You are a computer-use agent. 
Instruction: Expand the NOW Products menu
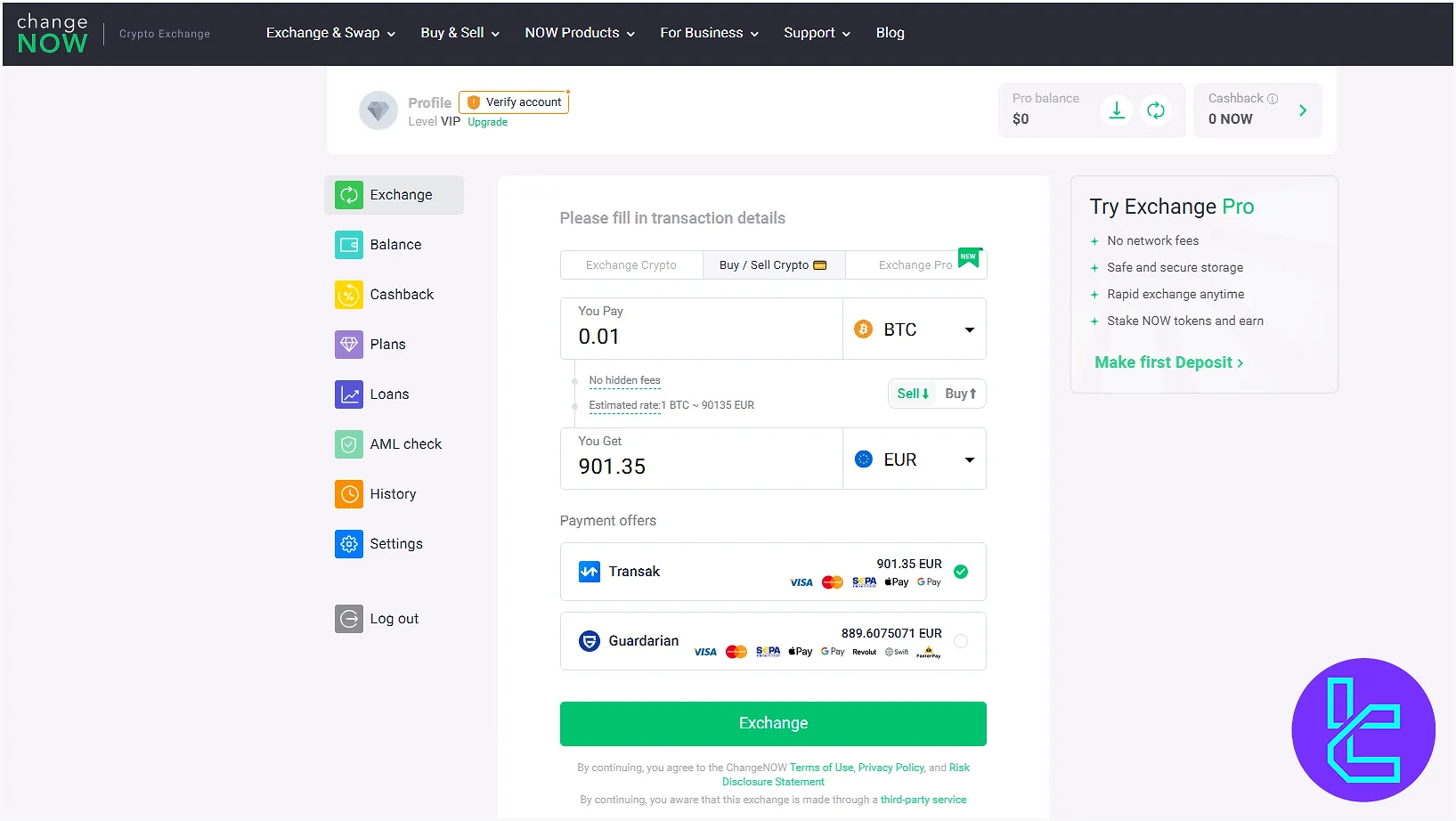(580, 33)
